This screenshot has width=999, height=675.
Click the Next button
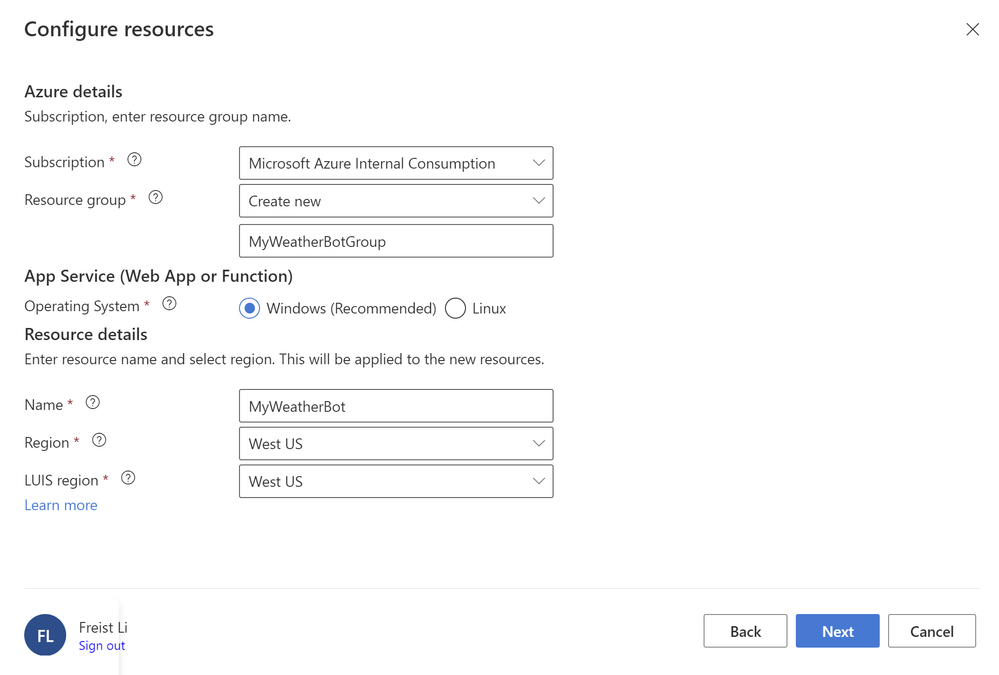pyautogui.click(x=837, y=631)
